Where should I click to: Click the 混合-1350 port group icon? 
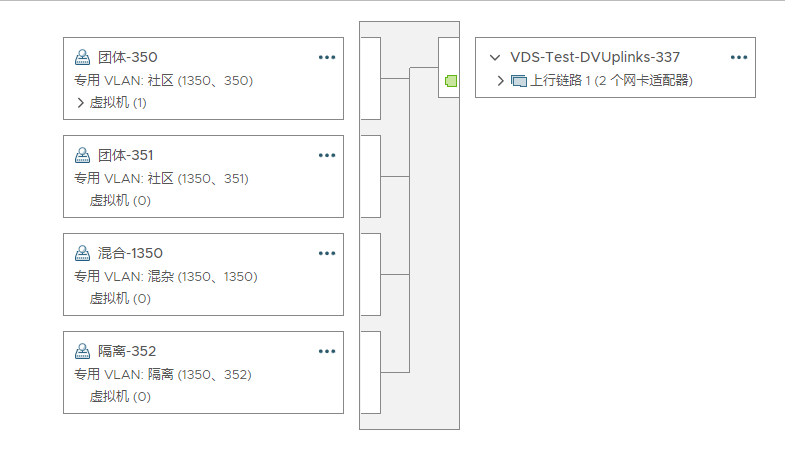(83, 253)
